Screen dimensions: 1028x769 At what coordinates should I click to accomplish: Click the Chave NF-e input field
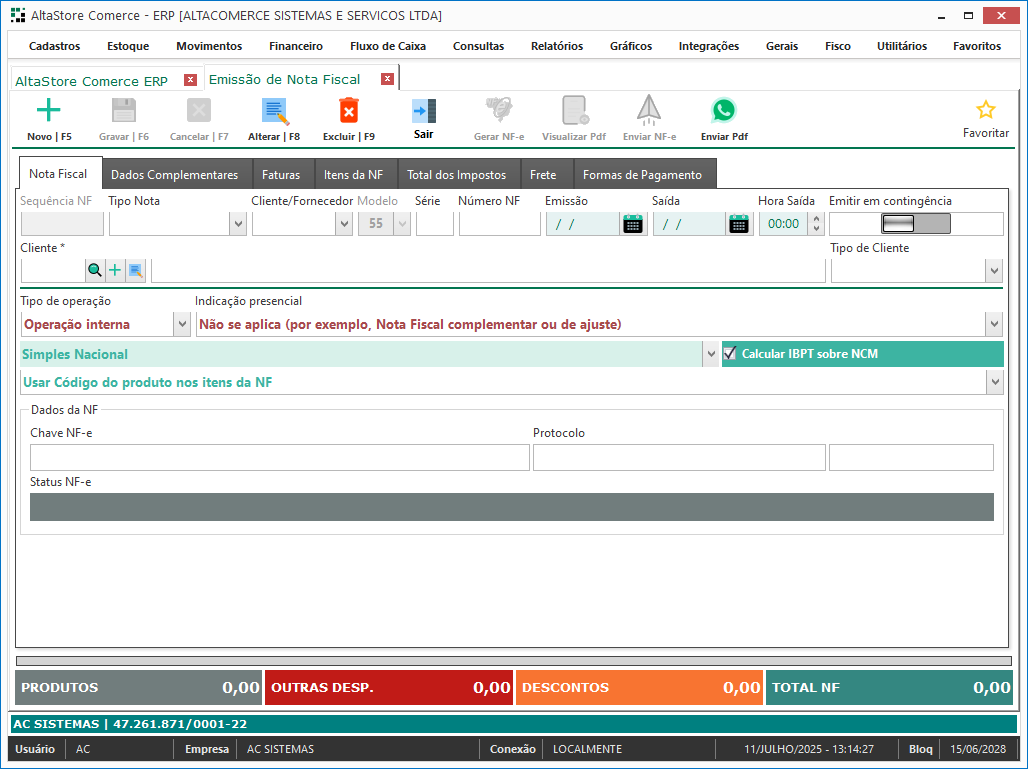(x=279, y=458)
